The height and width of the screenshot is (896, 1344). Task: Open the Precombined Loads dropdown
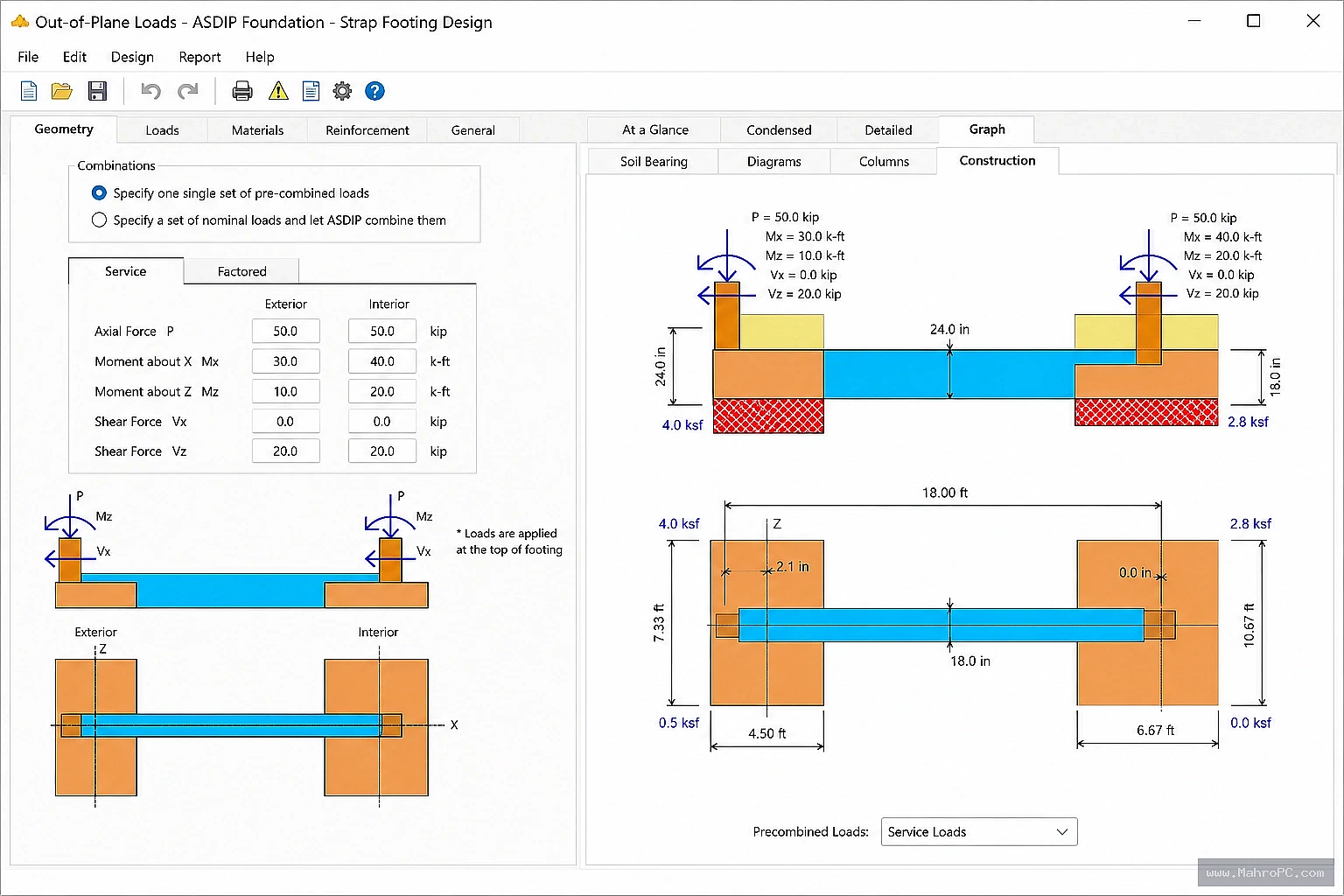(x=978, y=831)
